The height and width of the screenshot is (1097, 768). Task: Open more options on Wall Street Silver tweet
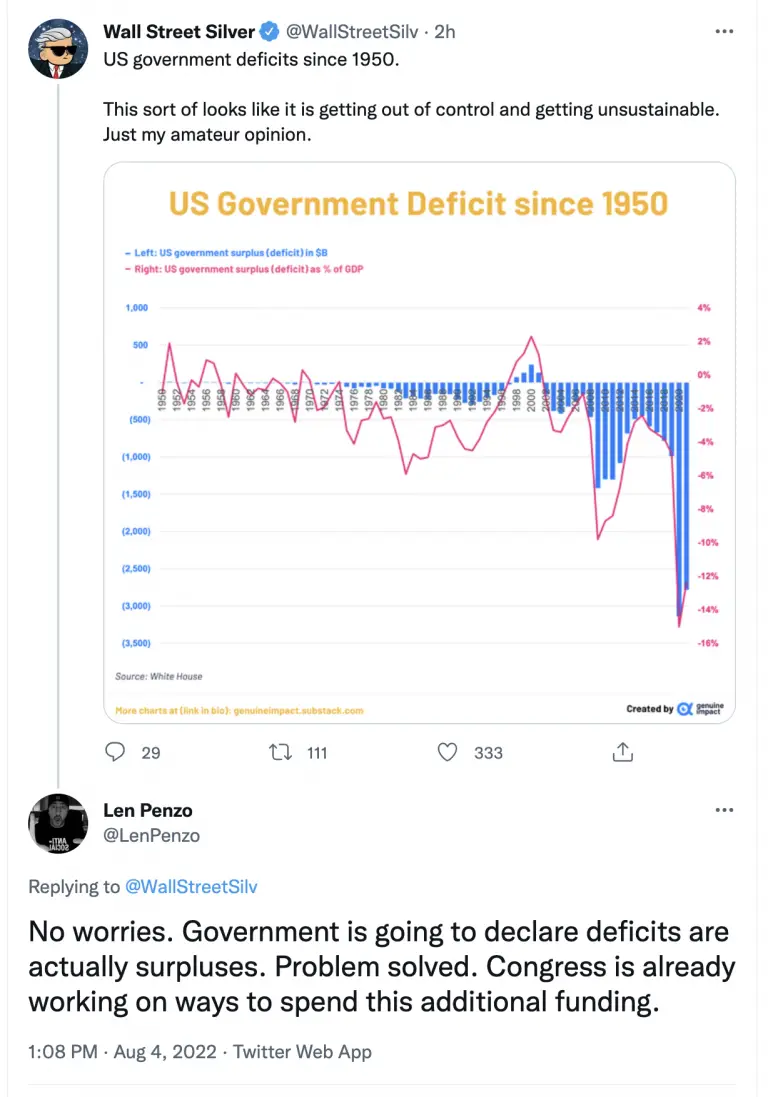[724, 31]
